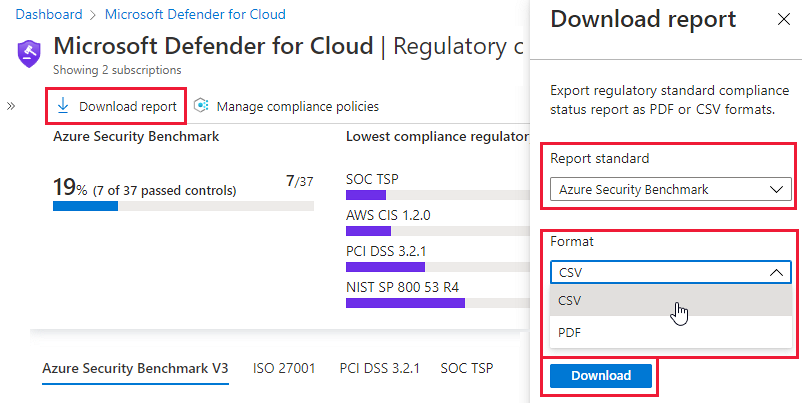Click the NIST SP 800 53 R4 compliance bar
Image resolution: width=802 pixels, height=403 pixels.
click(x=405, y=302)
